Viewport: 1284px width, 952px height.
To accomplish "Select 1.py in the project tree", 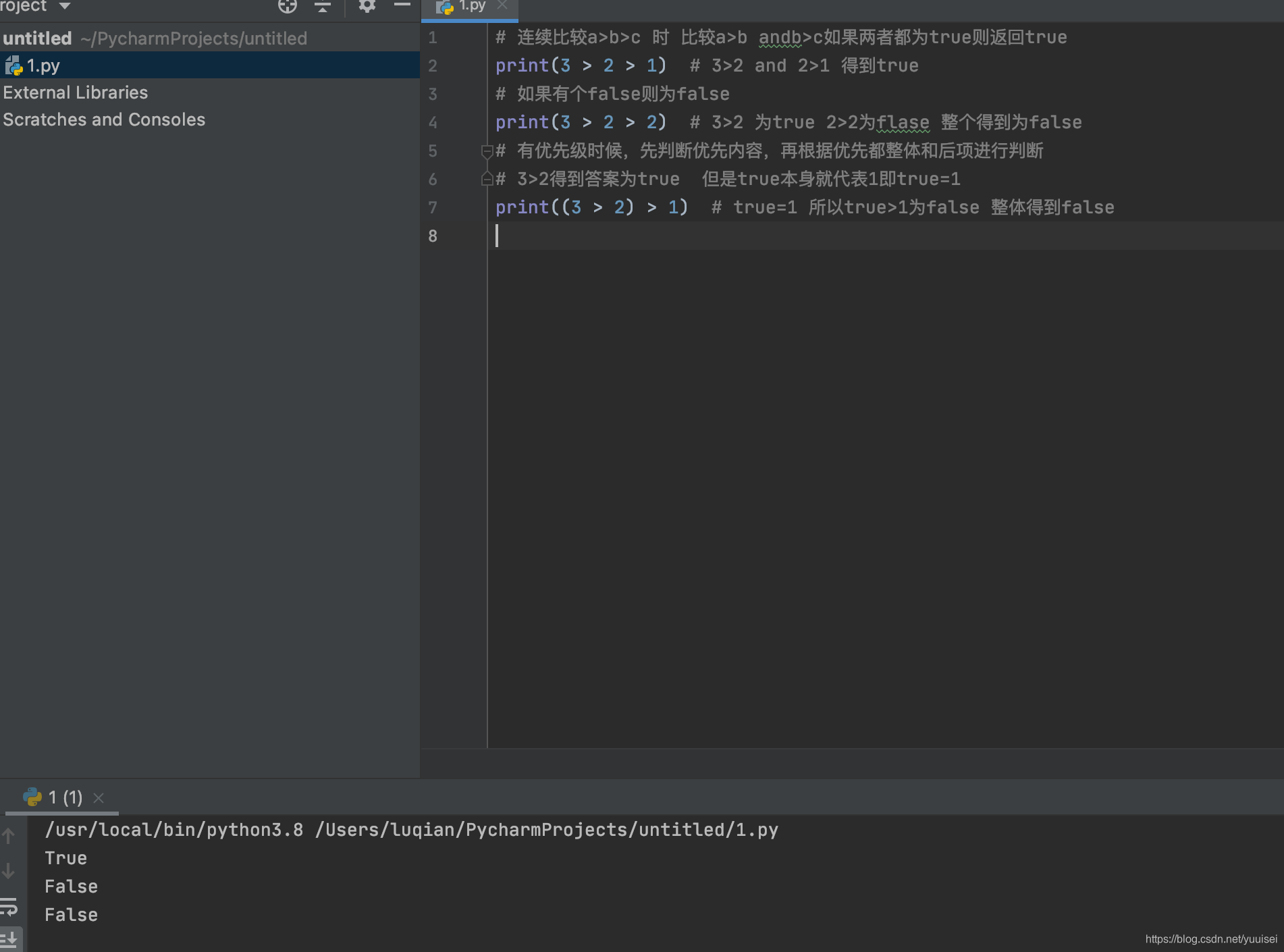I will click(209, 65).
